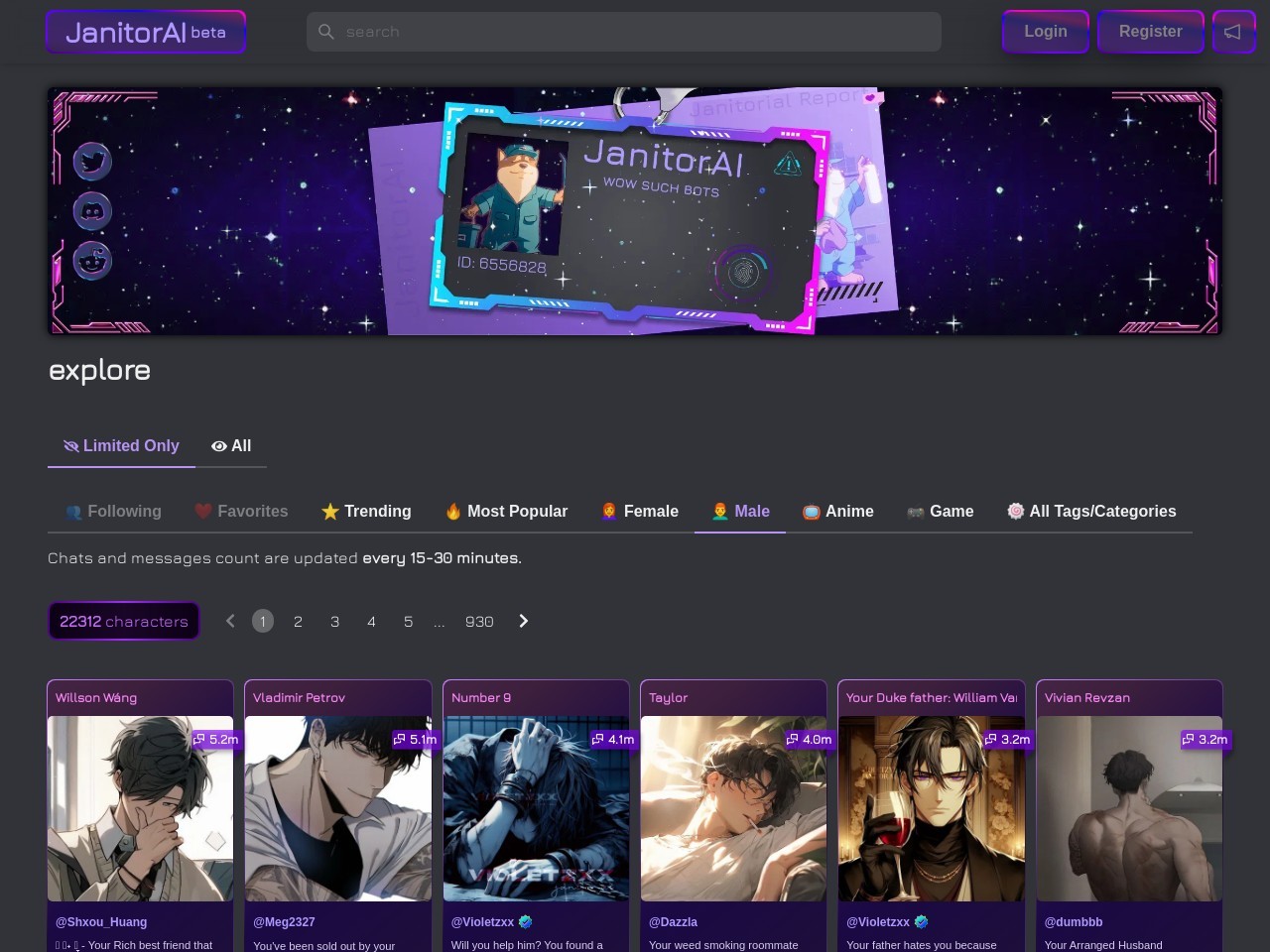Open the Register page
The image size is (1270, 952).
point(1151,32)
